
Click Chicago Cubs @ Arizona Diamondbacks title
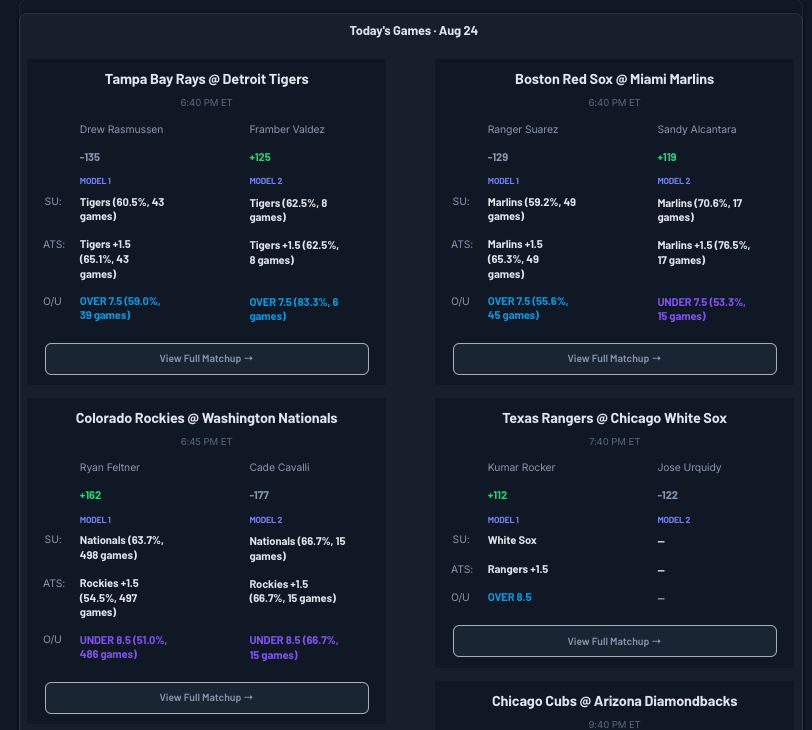(x=614, y=701)
